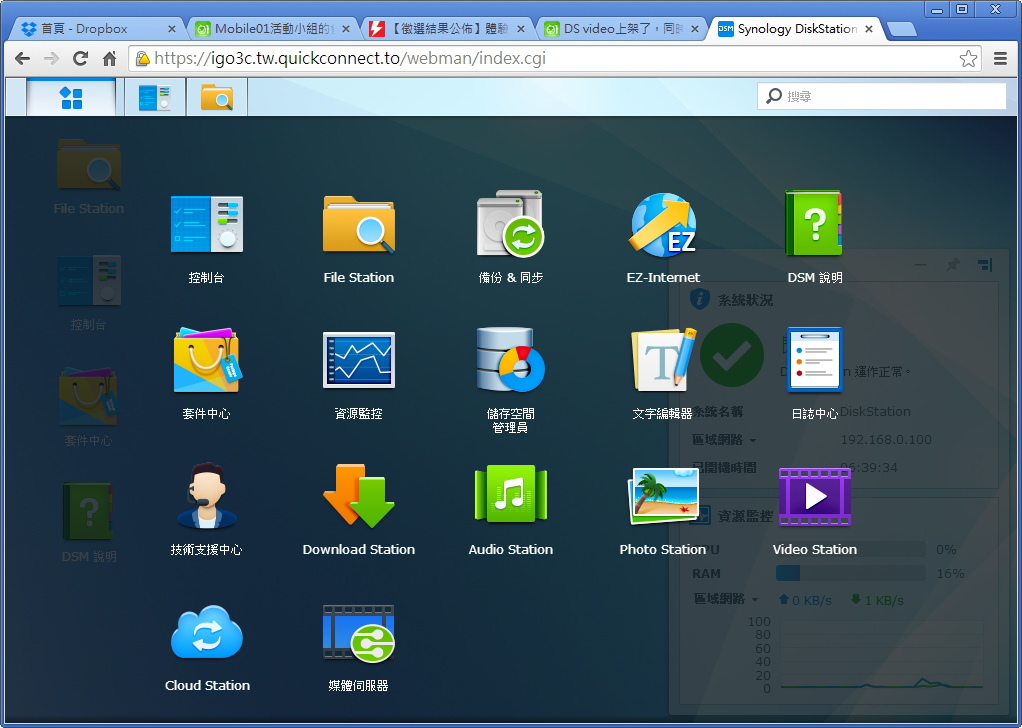Click the browser address bar URL

coord(350,59)
